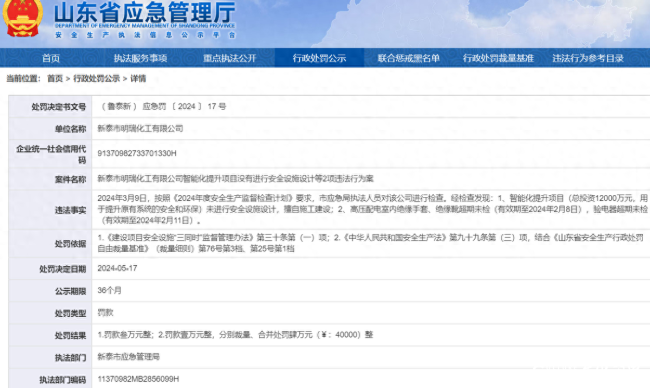Screen dimensions: 650x388
Task: Select the 案件名称 case title text
Action: point(235,179)
